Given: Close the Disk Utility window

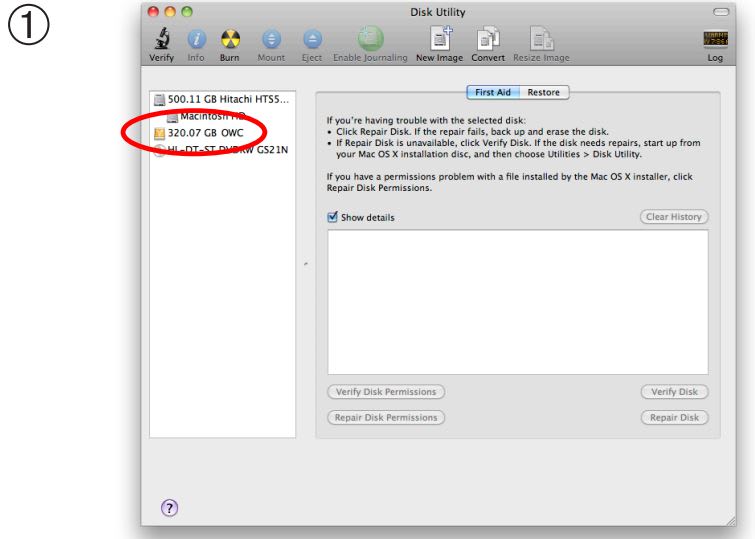Looking at the screenshot, I should (153, 12).
